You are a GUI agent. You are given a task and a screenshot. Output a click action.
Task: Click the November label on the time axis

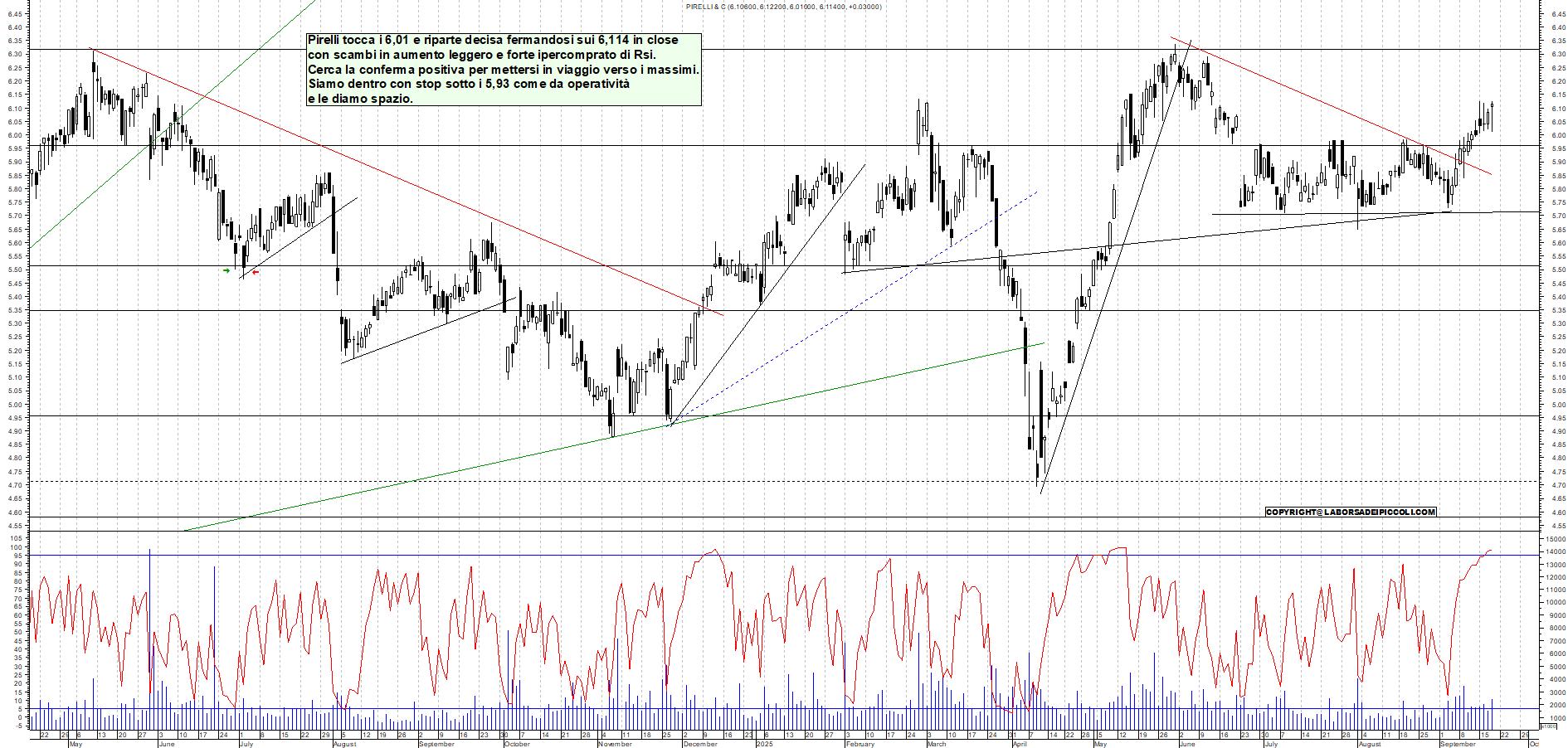[615, 744]
